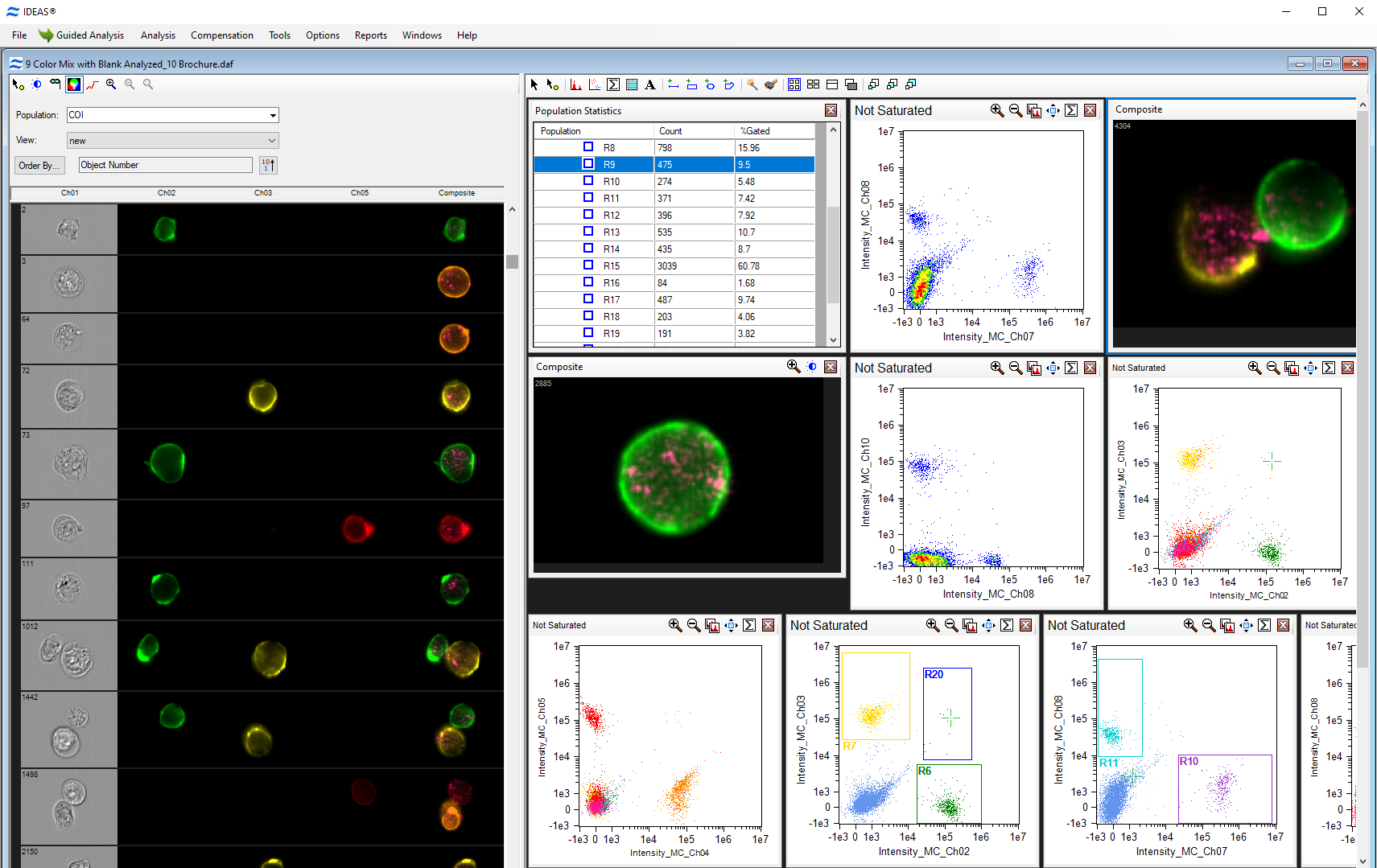Open image gallery display properties brightness tool
Screen dimensions: 1377x868
(36, 84)
